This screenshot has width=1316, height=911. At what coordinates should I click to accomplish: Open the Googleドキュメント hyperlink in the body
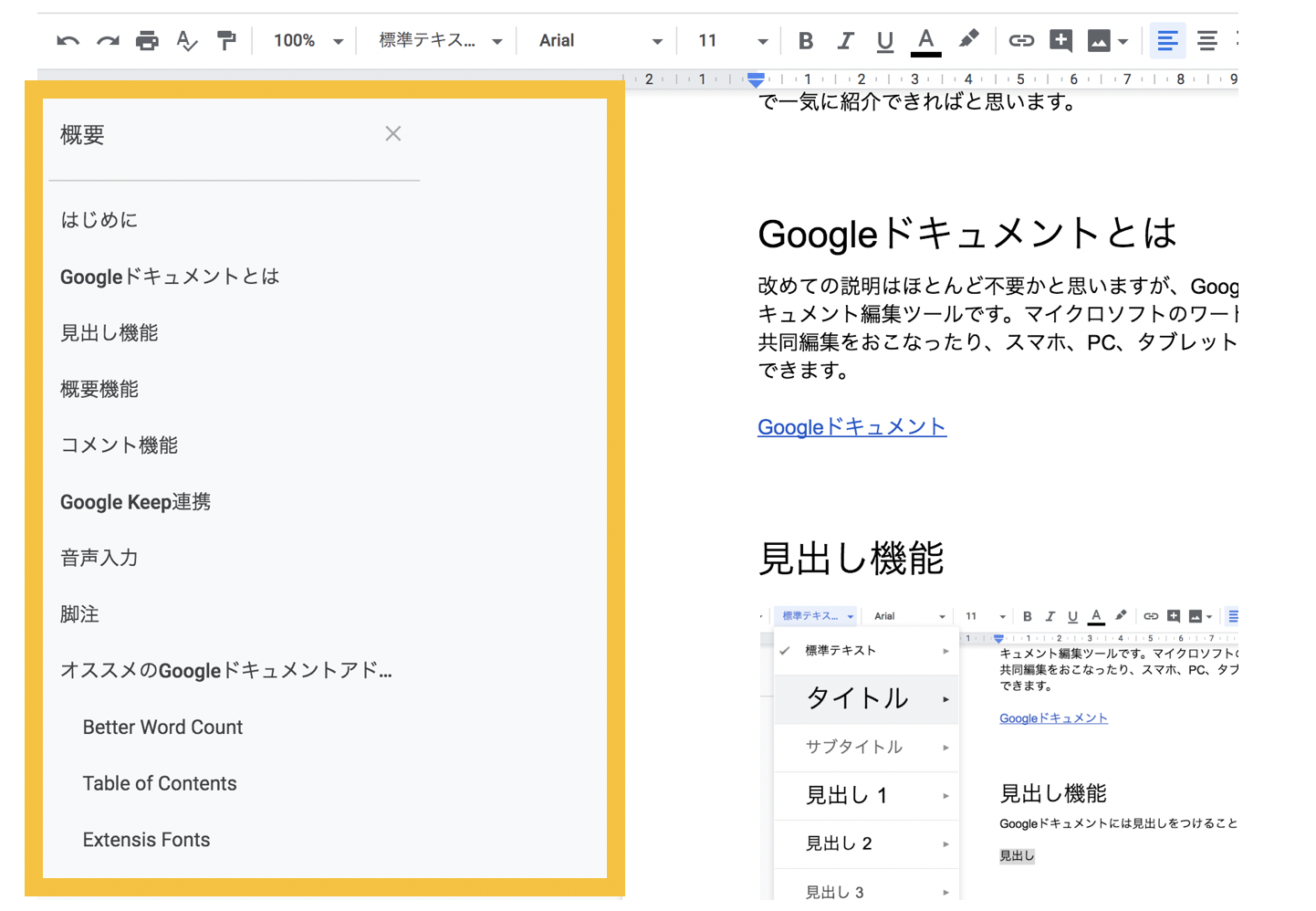(x=852, y=427)
